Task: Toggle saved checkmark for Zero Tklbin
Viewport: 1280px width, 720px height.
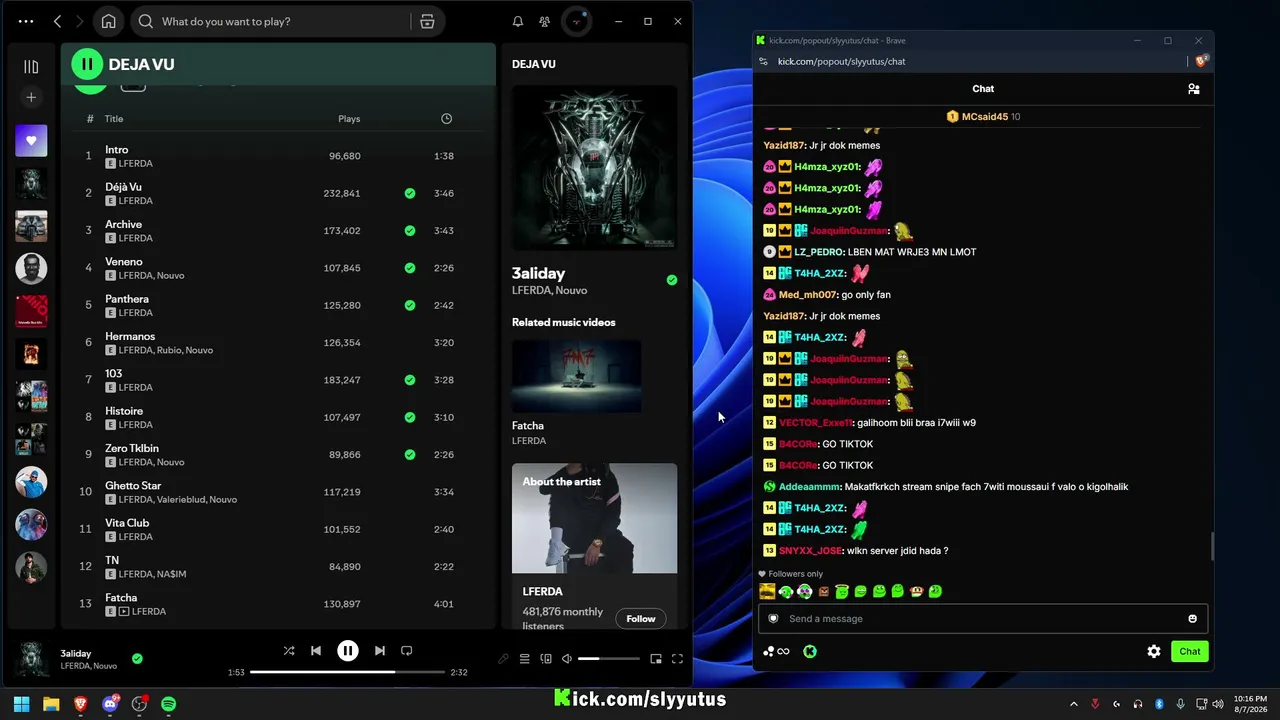Action: coord(410,455)
